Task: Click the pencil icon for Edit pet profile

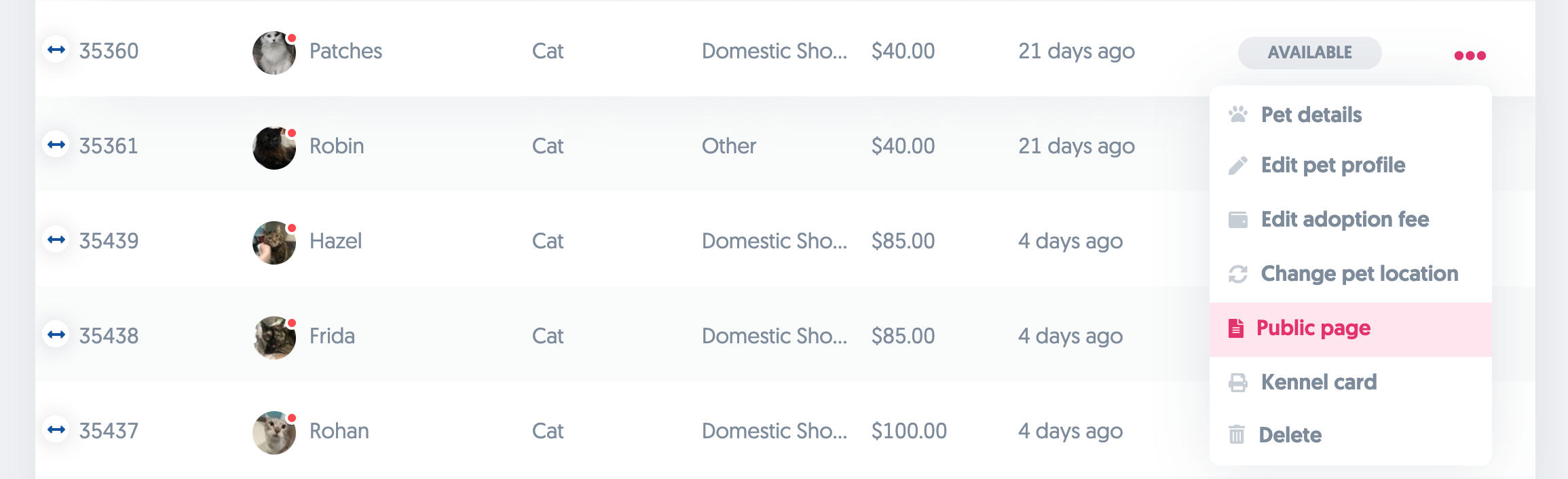Action: pyautogui.click(x=1238, y=166)
